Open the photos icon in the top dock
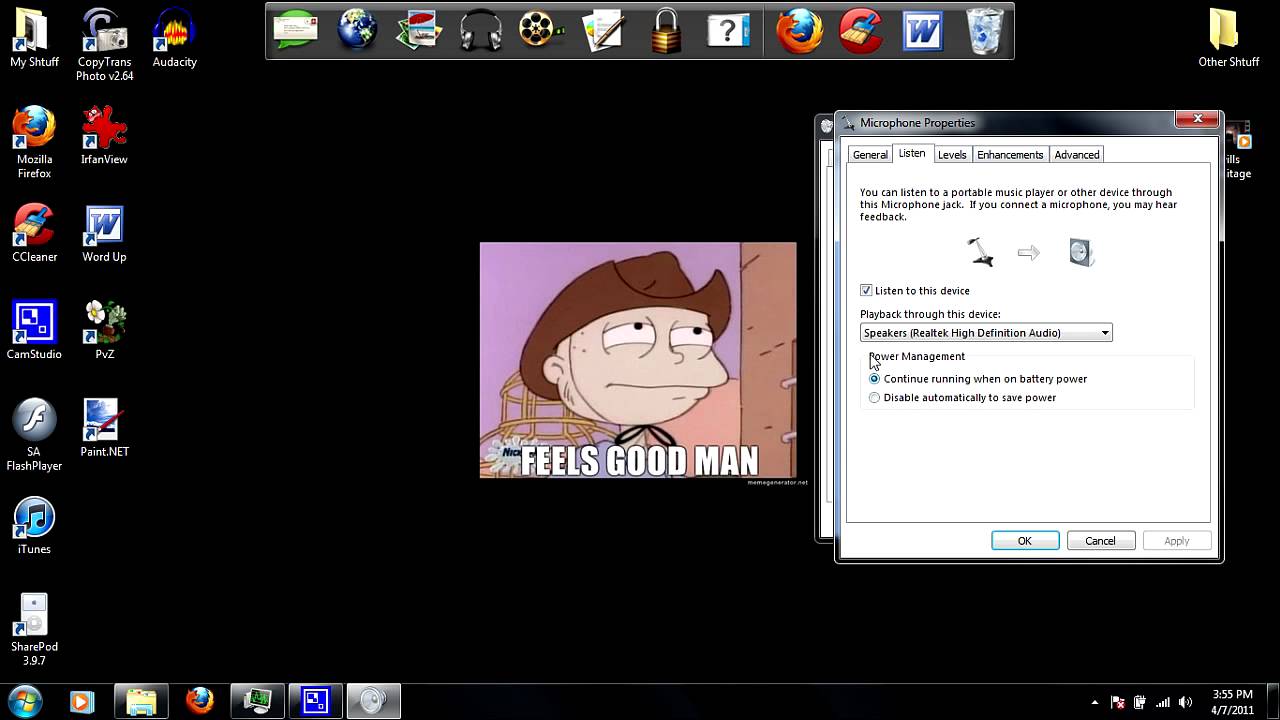This screenshot has width=1280, height=720. 419,30
